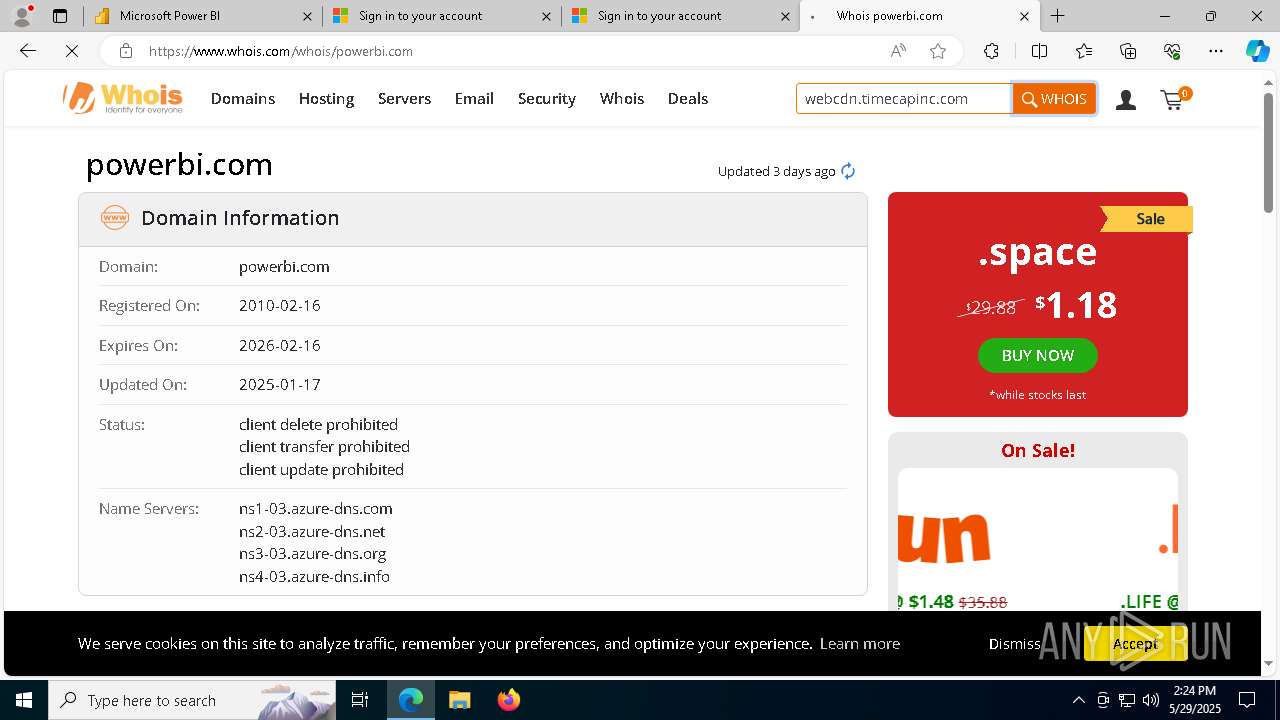The width and height of the screenshot is (1280, 720).
Task: Click the On Sale domain promo carousel
Action: [x=1037, y=540]
